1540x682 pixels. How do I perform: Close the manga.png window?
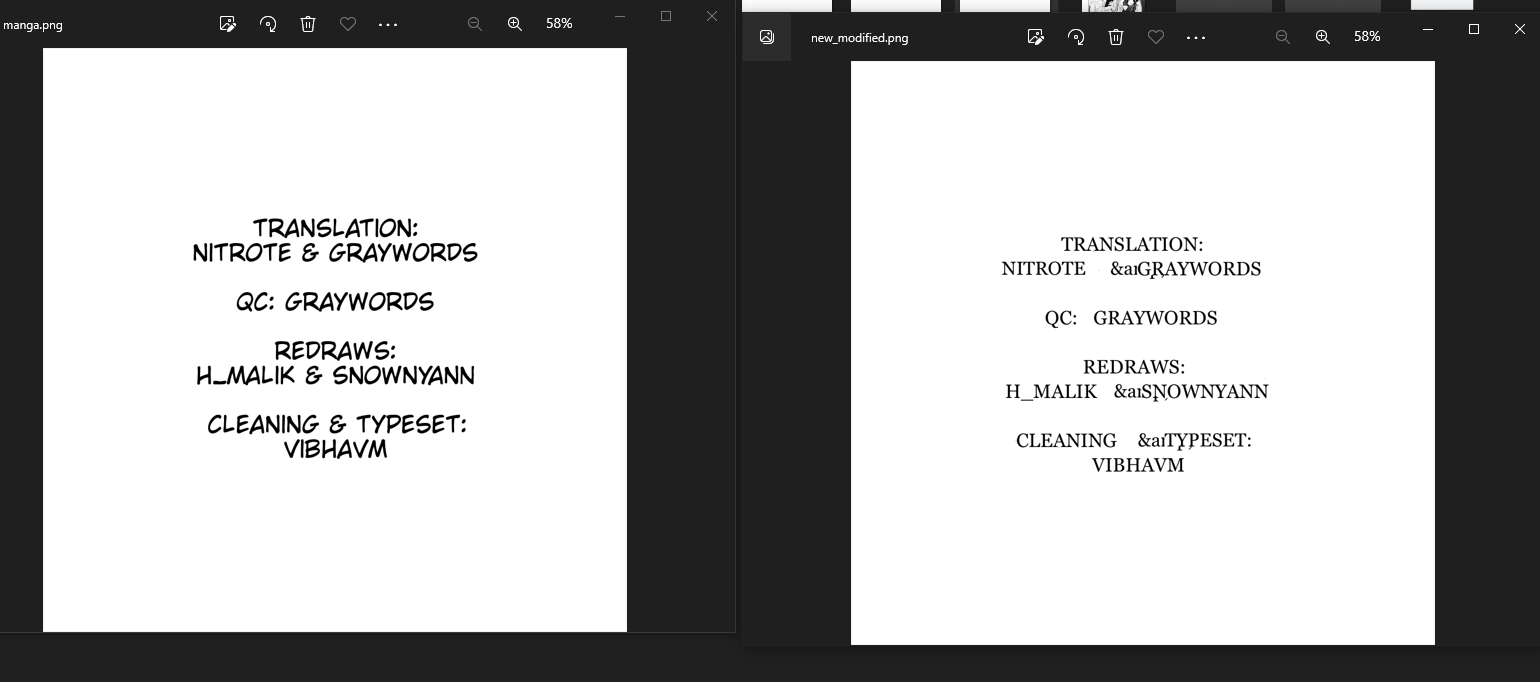tap(712, 16)
